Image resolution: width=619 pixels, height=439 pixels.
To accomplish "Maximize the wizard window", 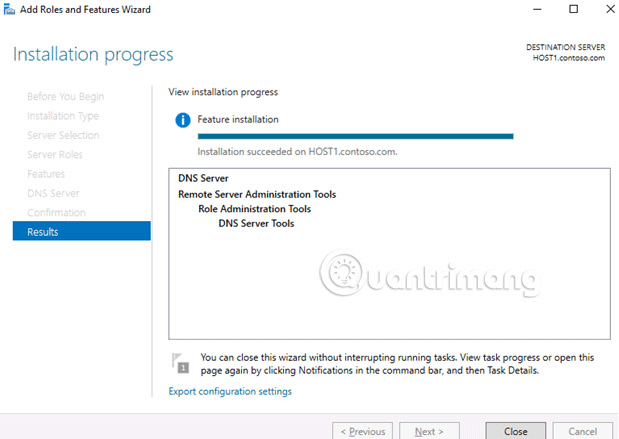I will coord(574,9).
